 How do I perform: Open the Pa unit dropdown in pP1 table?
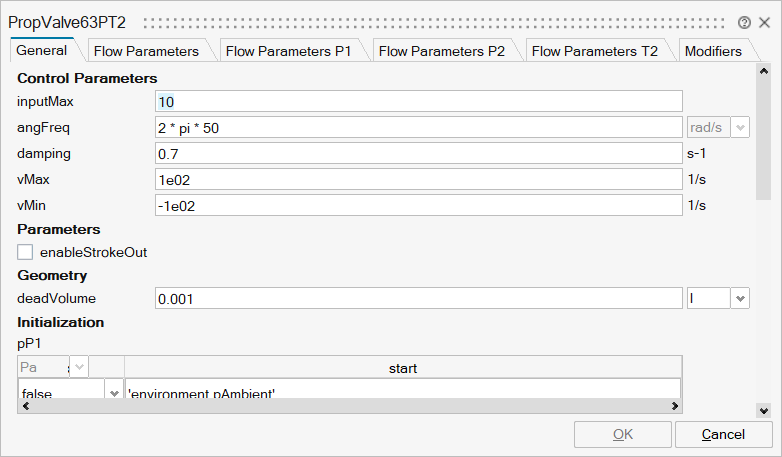coord(80,367)
